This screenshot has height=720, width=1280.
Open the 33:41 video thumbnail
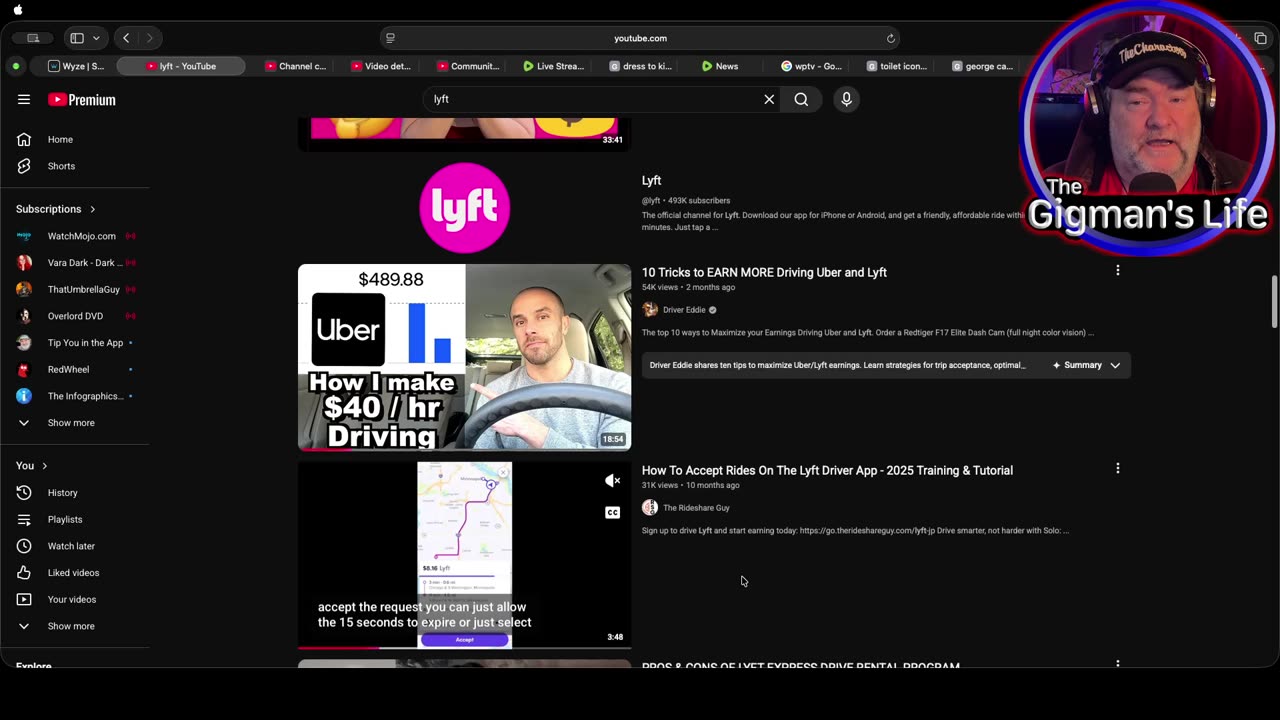click(x=465, y=134)
